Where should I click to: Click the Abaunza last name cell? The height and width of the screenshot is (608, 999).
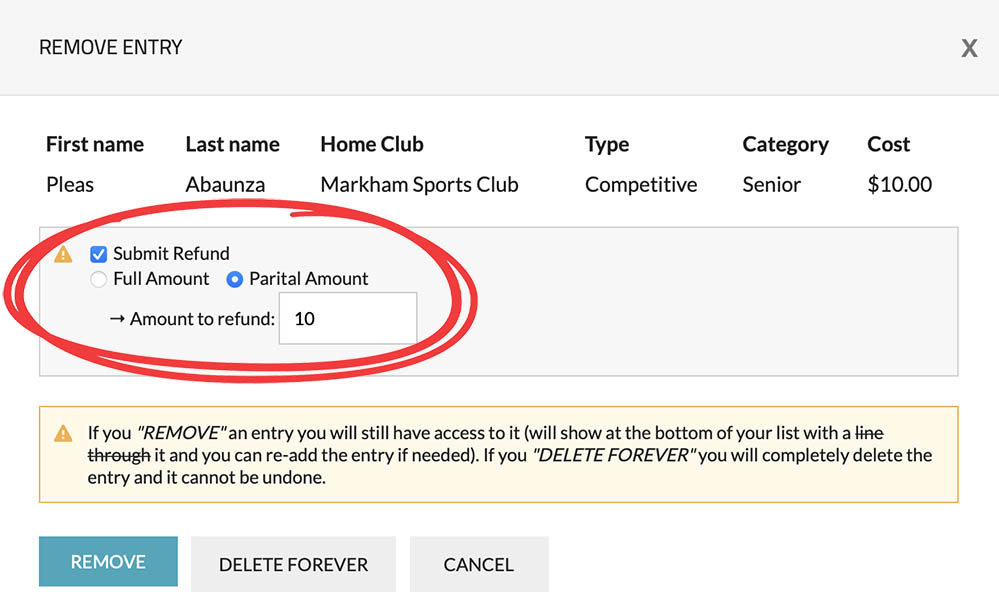(227, 185)
